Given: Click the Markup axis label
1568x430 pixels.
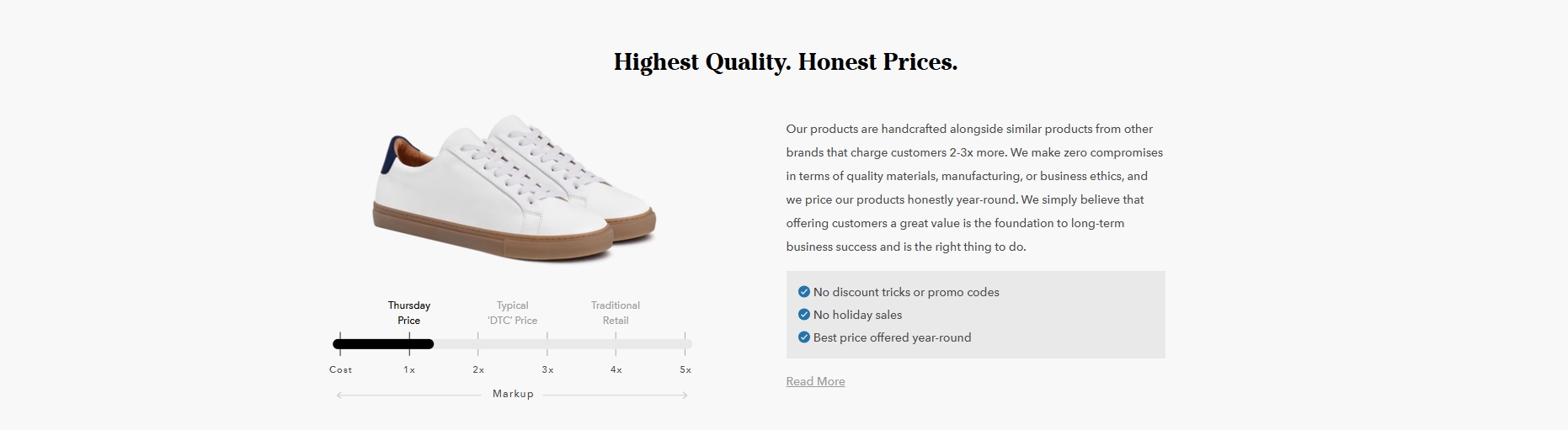Looking at the screenshot, I should tap(513, 394).
